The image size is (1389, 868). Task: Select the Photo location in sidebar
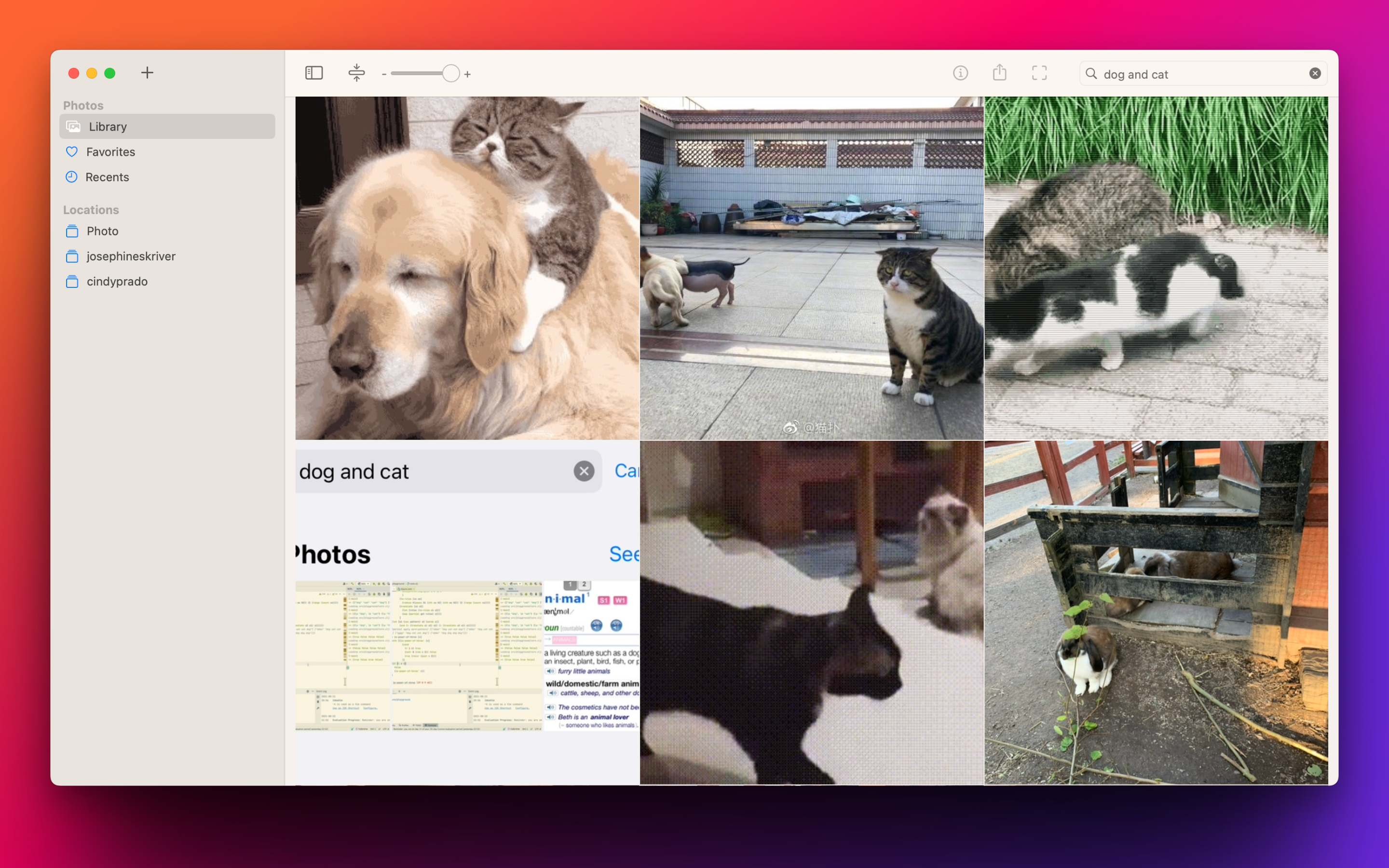[104, 231]
